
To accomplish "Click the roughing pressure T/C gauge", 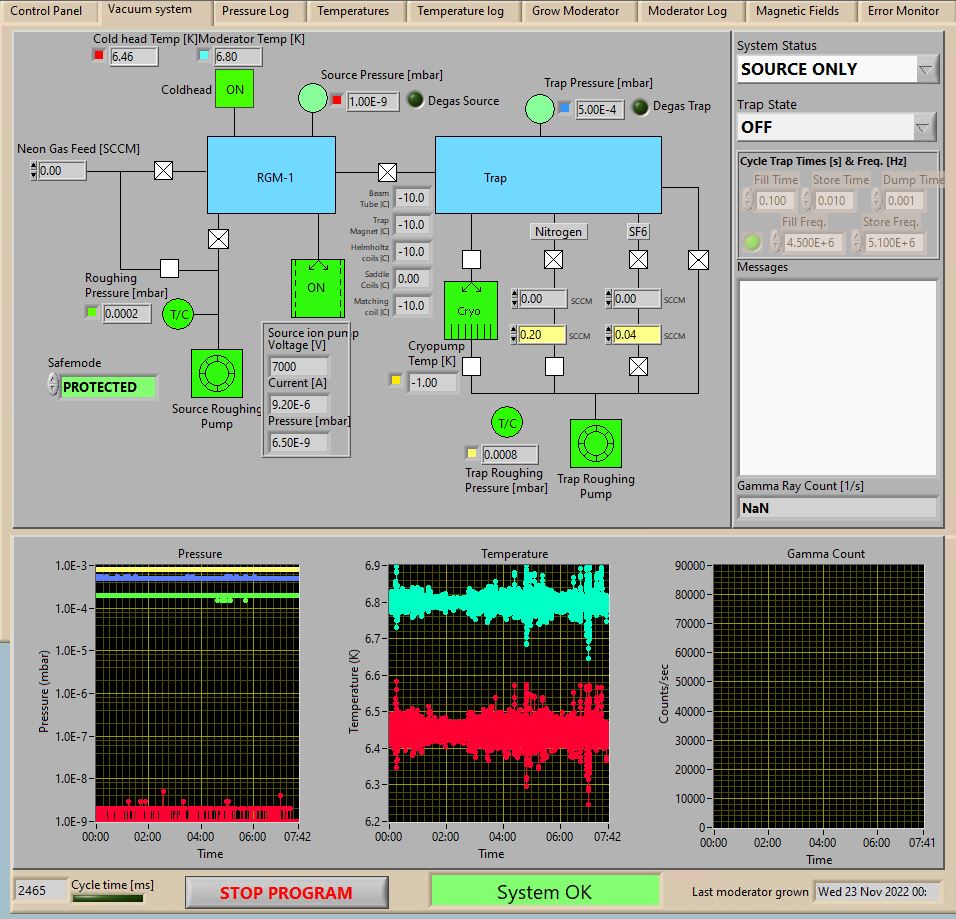I will 179,313.
